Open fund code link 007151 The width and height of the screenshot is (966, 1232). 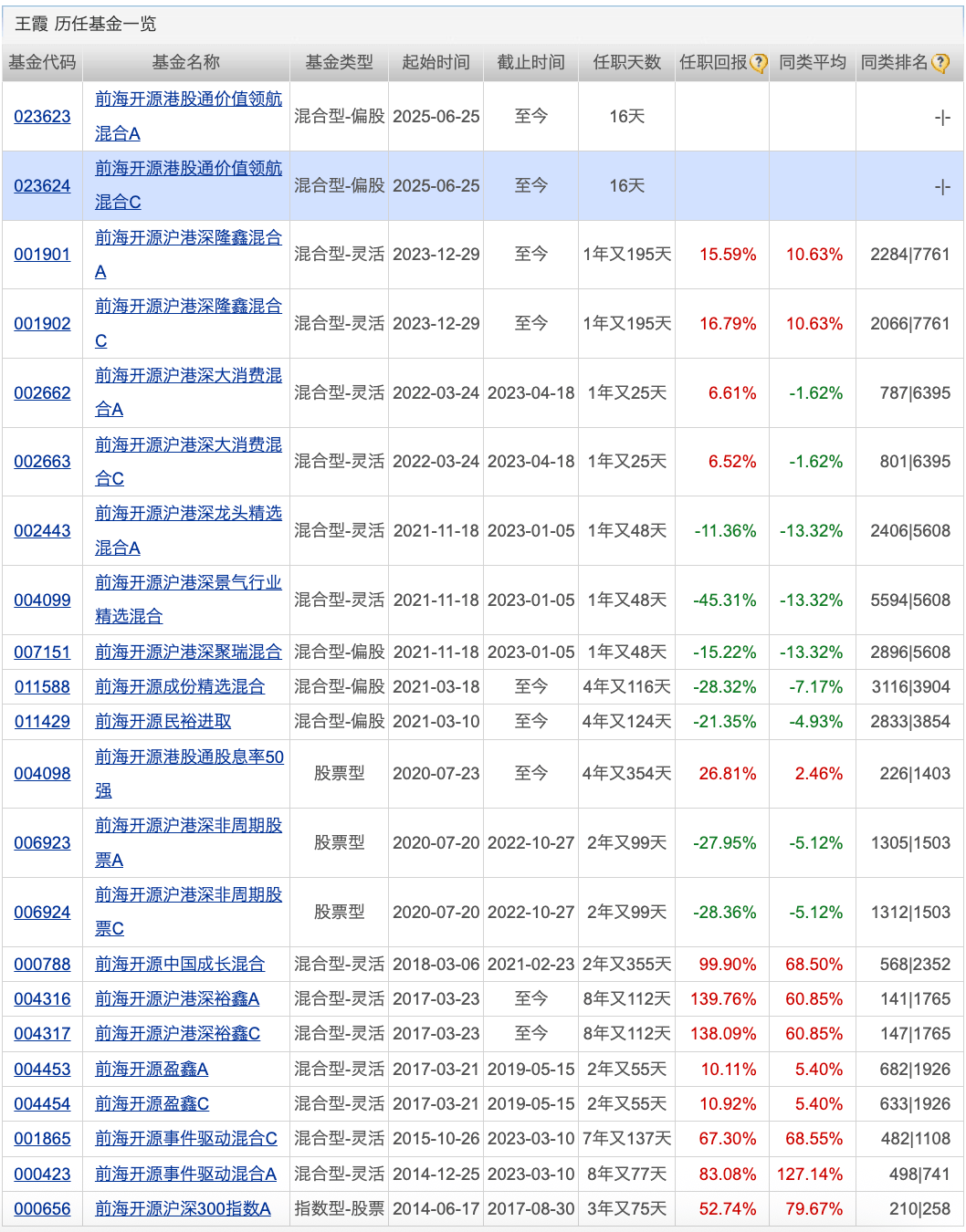pos(42,652)
